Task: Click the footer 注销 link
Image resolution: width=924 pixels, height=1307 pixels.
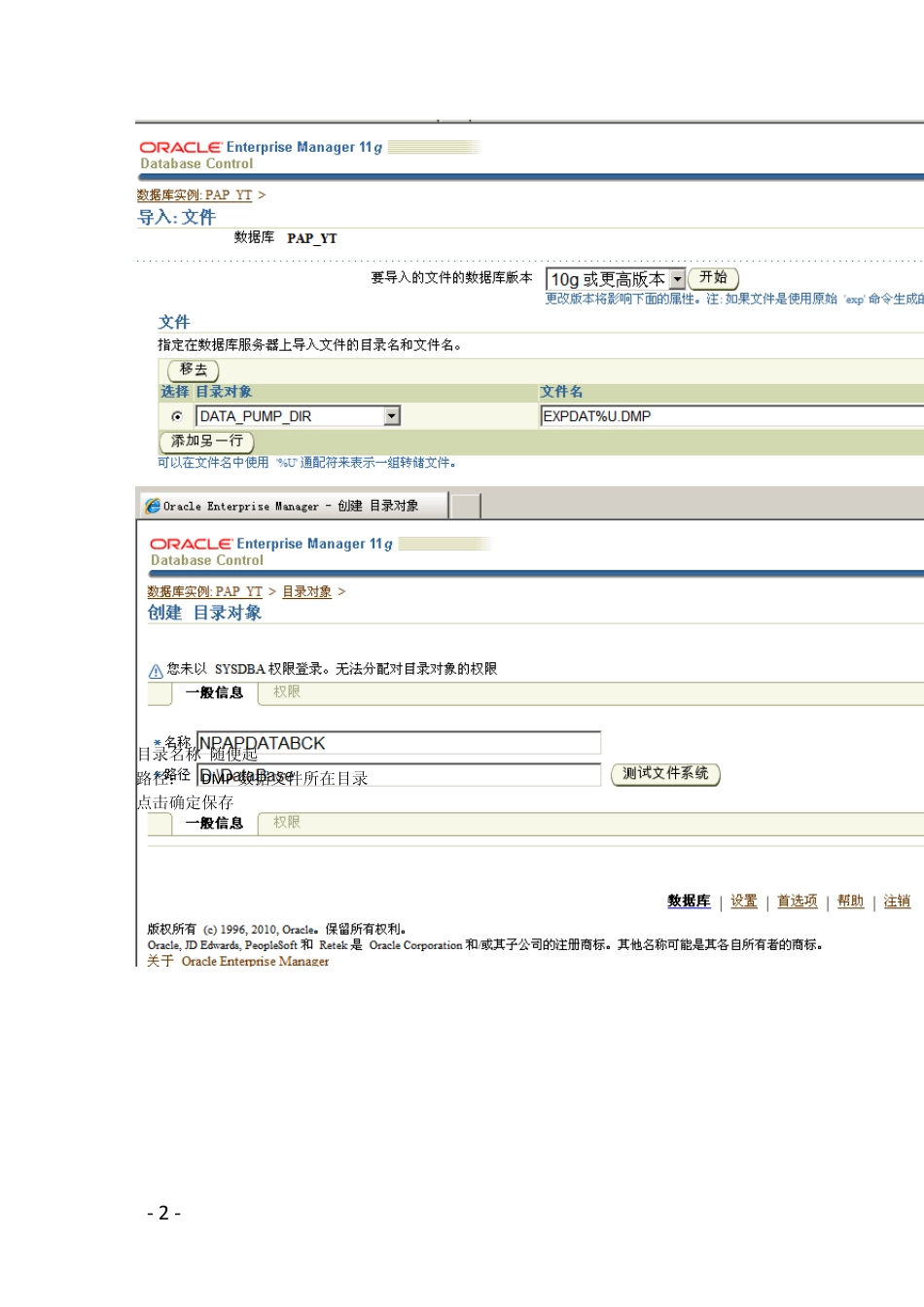Action: click(897, 901)
